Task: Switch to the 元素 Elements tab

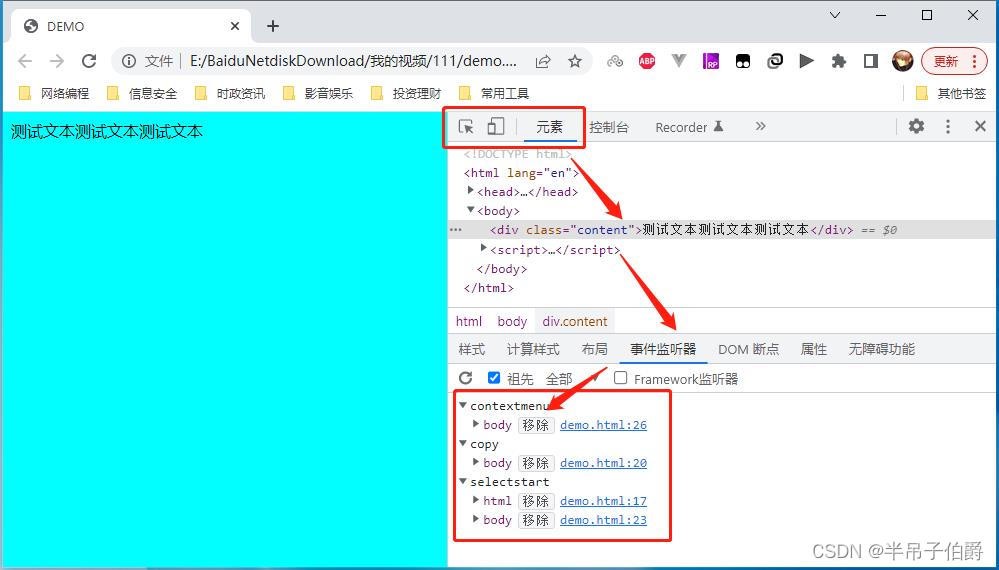Action: tap(549, 127)
